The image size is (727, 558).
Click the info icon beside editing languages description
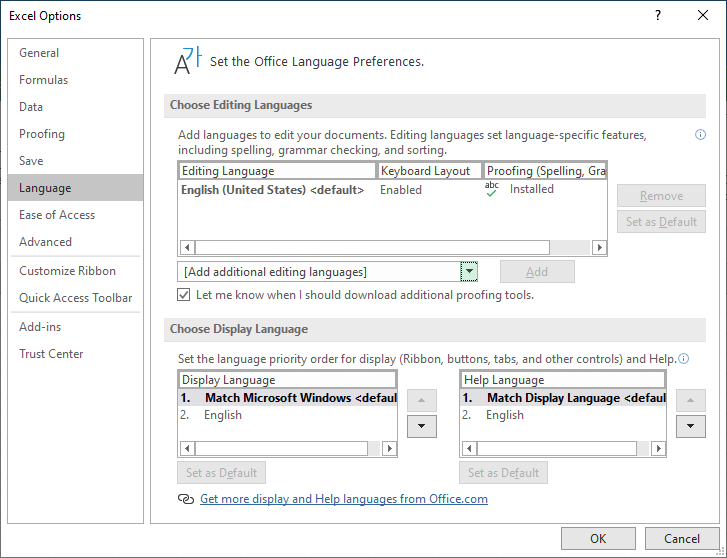pyautogui.click(x=700, y=135)
